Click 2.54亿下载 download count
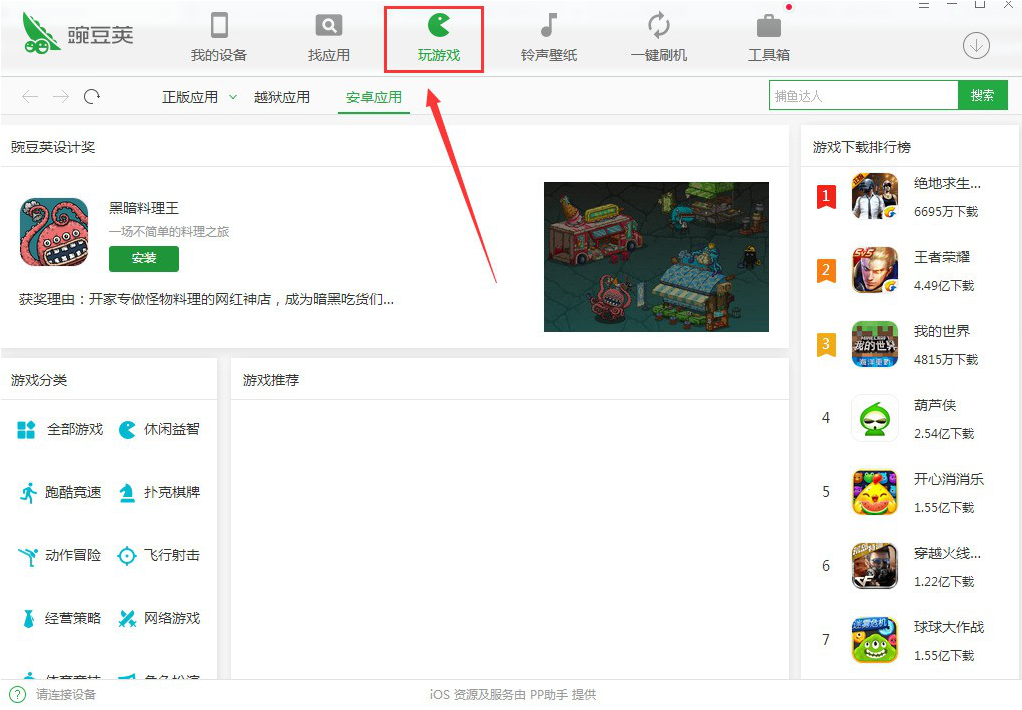 coord(944,434)
